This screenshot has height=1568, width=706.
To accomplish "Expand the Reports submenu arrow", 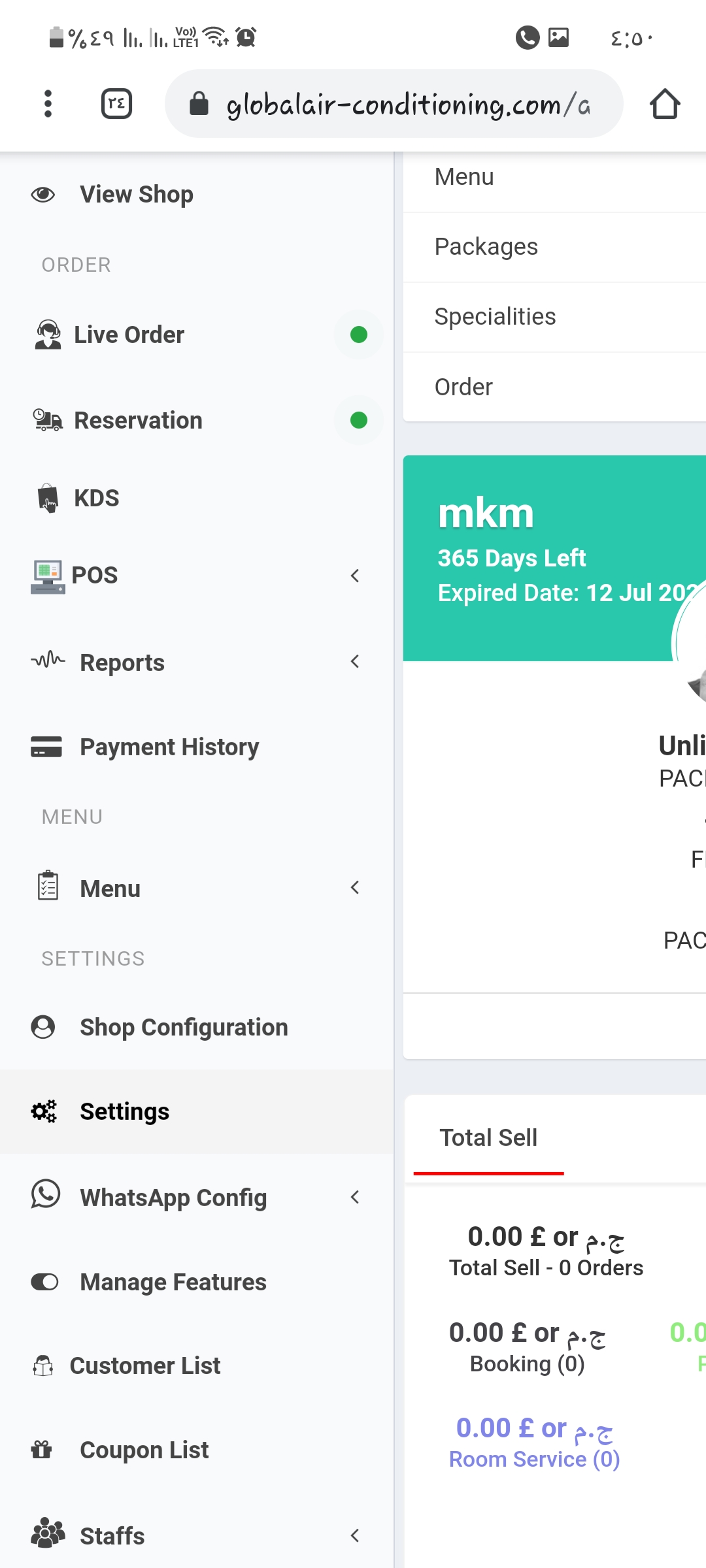I will coord(355,662).
